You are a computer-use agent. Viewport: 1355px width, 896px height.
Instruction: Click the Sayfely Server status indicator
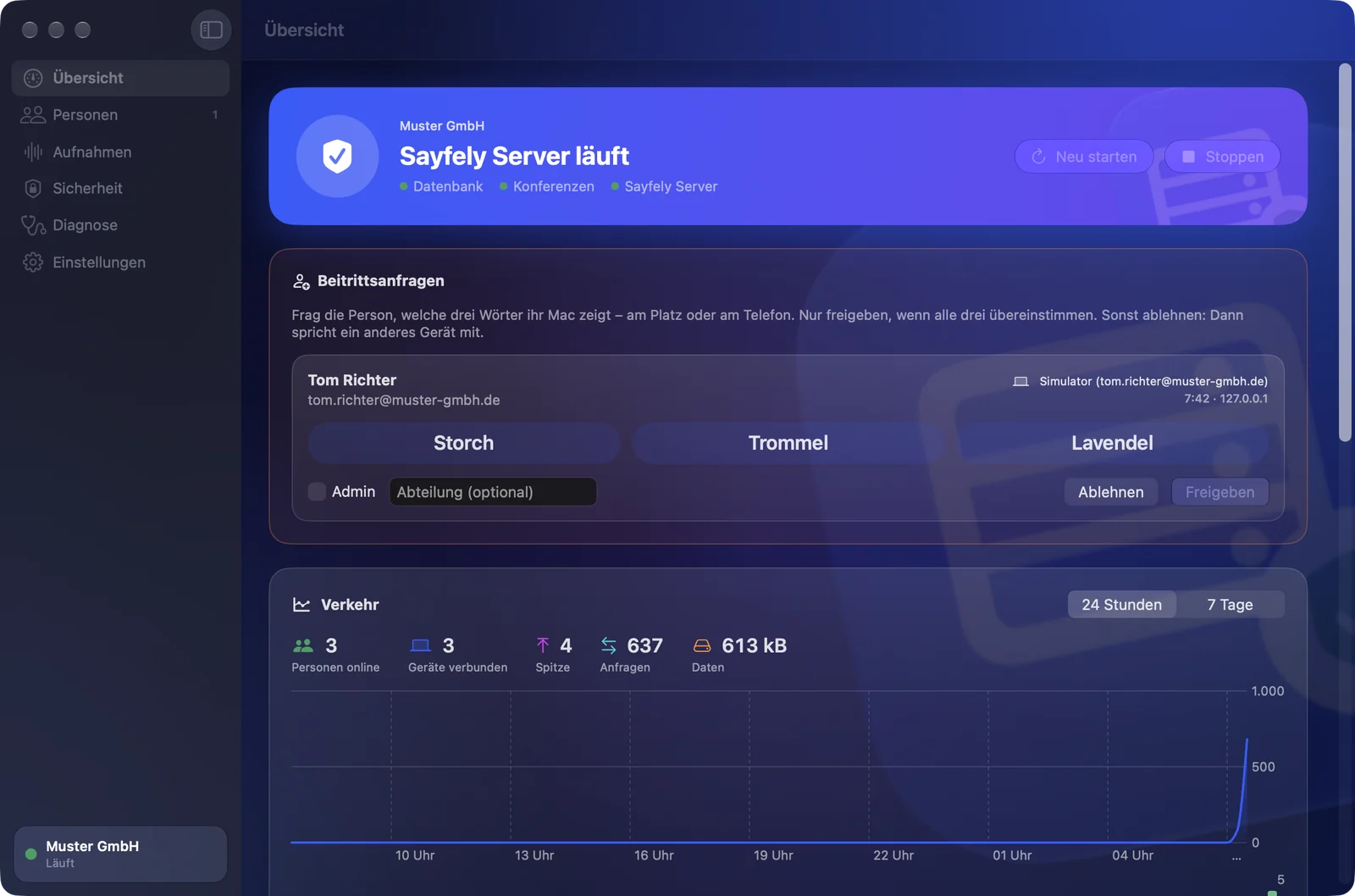click(x=664, y=186)
